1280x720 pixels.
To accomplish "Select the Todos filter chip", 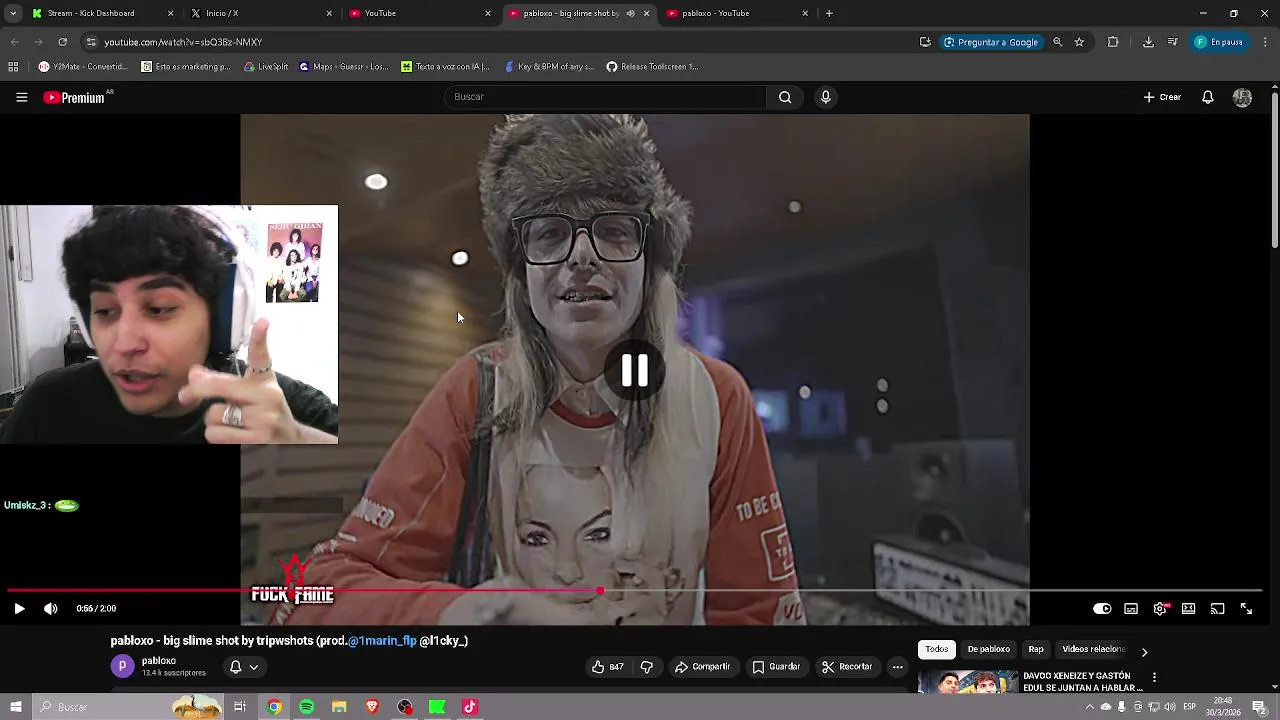I will (937, 649).
